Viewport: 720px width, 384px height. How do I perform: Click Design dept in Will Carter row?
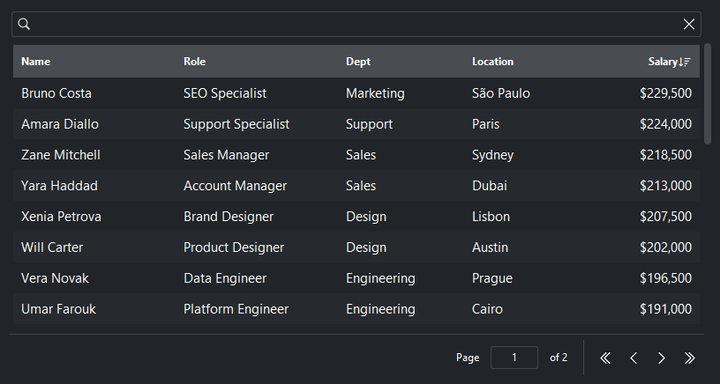pyautogui.click(x=366, y=247)
